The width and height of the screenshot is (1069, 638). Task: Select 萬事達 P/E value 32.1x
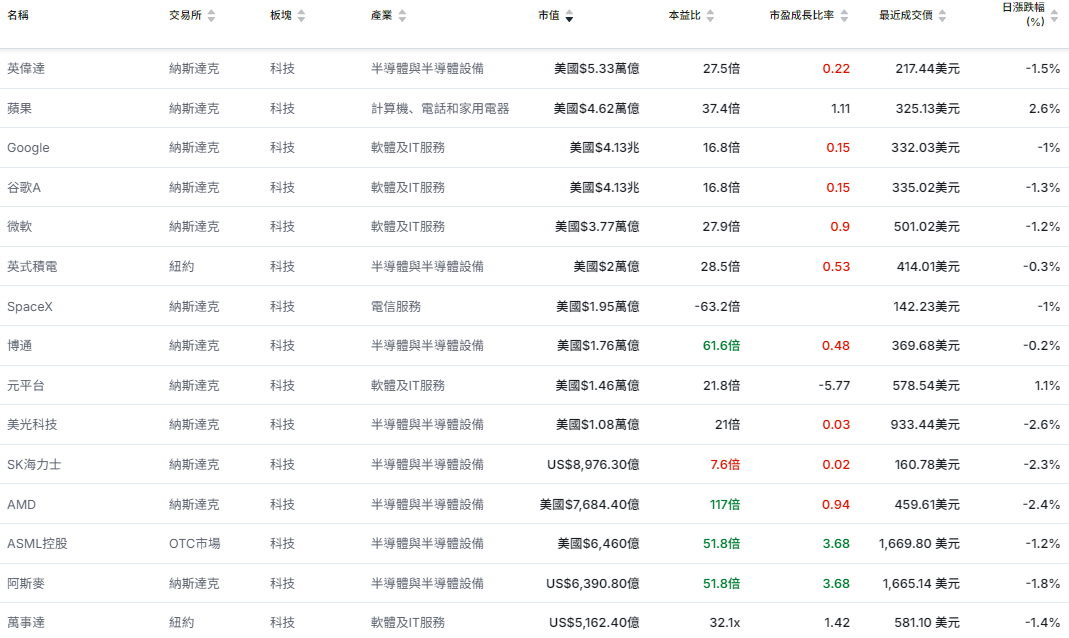725,622
